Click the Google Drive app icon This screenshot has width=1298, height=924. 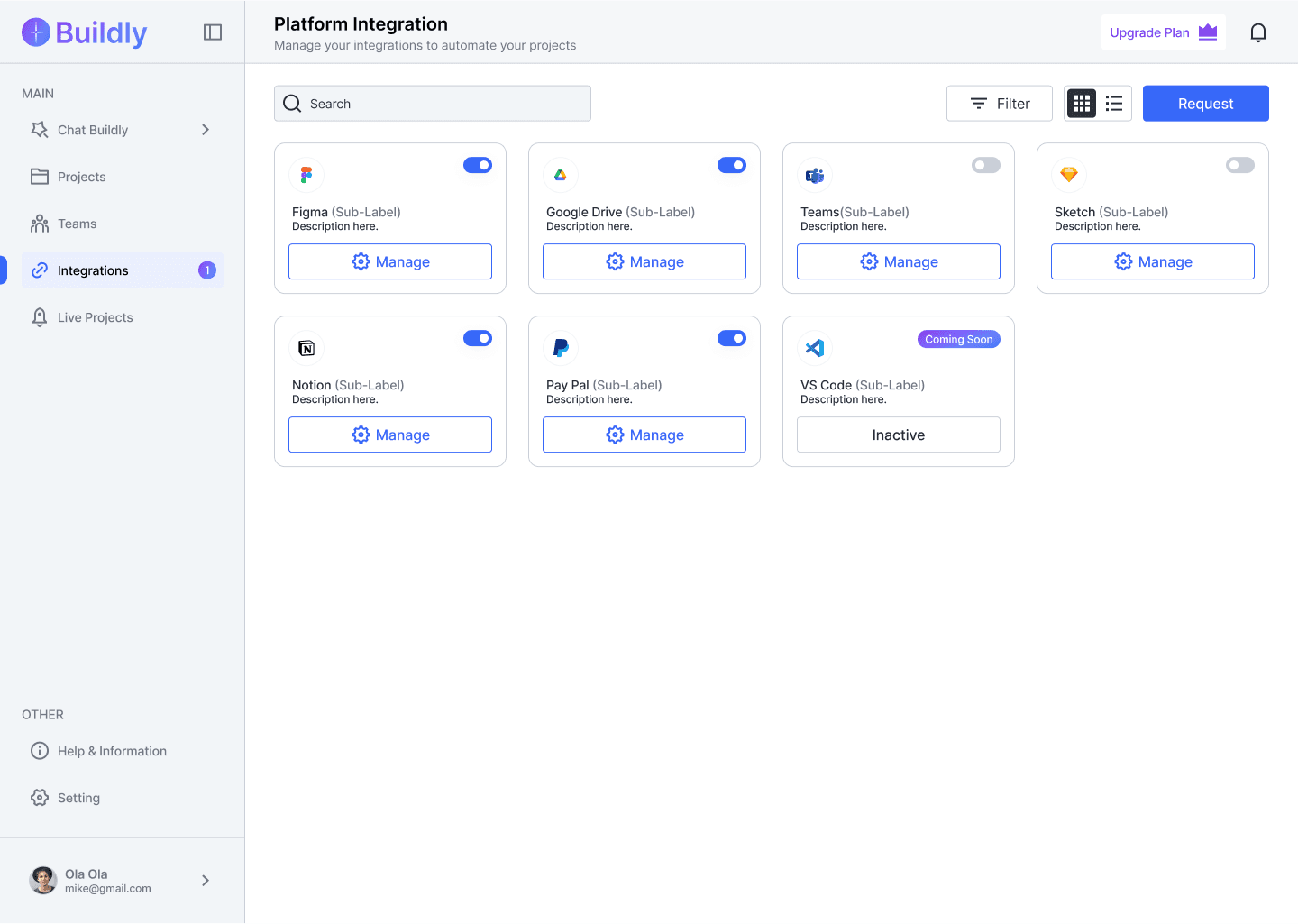click(x=561, y=175)
